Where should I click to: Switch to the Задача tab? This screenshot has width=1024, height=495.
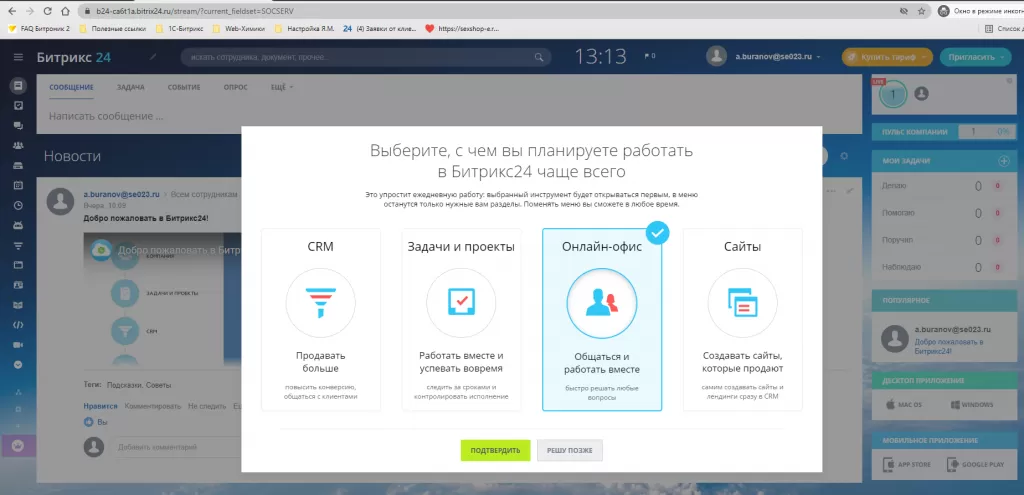tap(130, 87)
